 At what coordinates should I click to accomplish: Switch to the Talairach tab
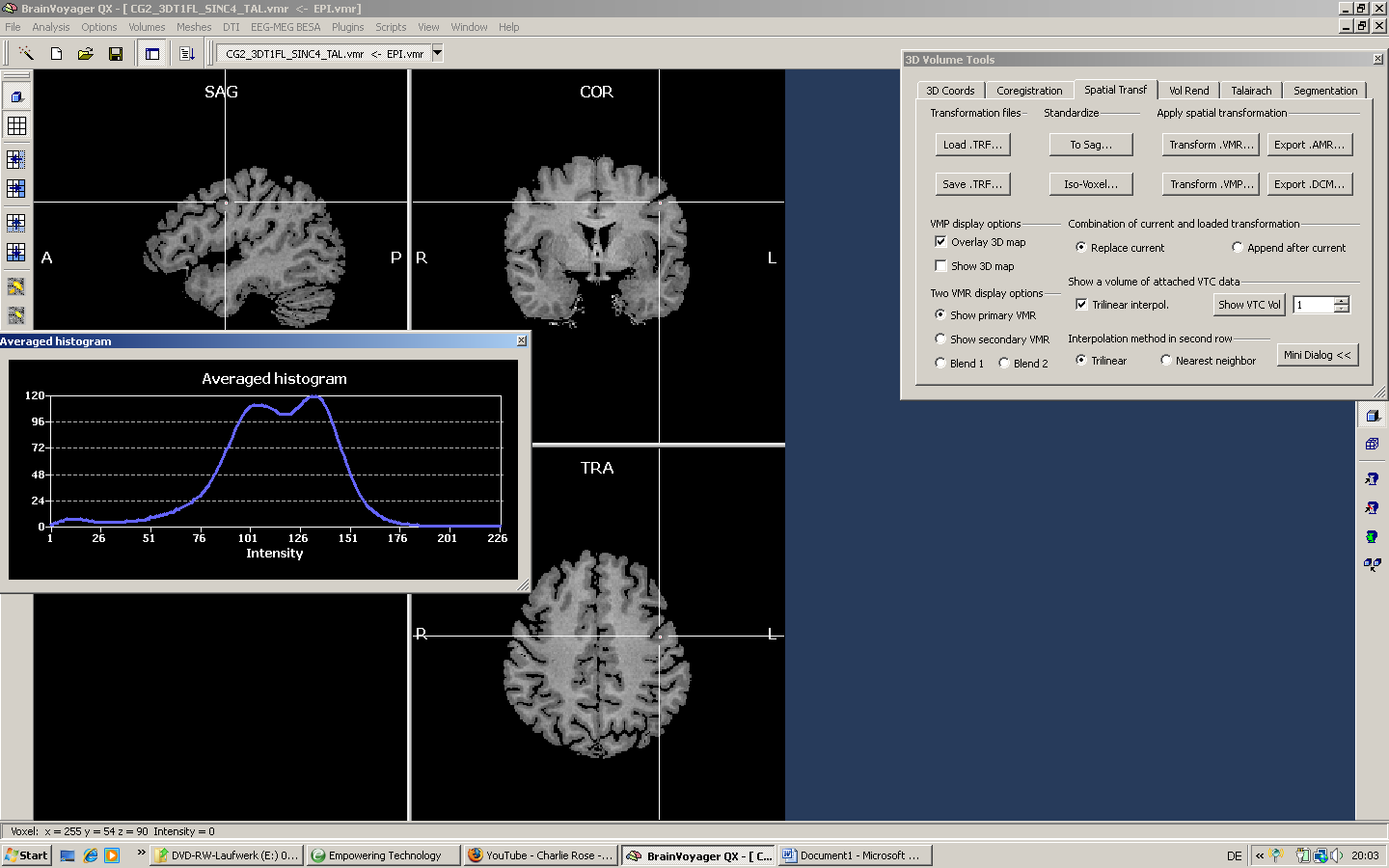(1251, 91)
